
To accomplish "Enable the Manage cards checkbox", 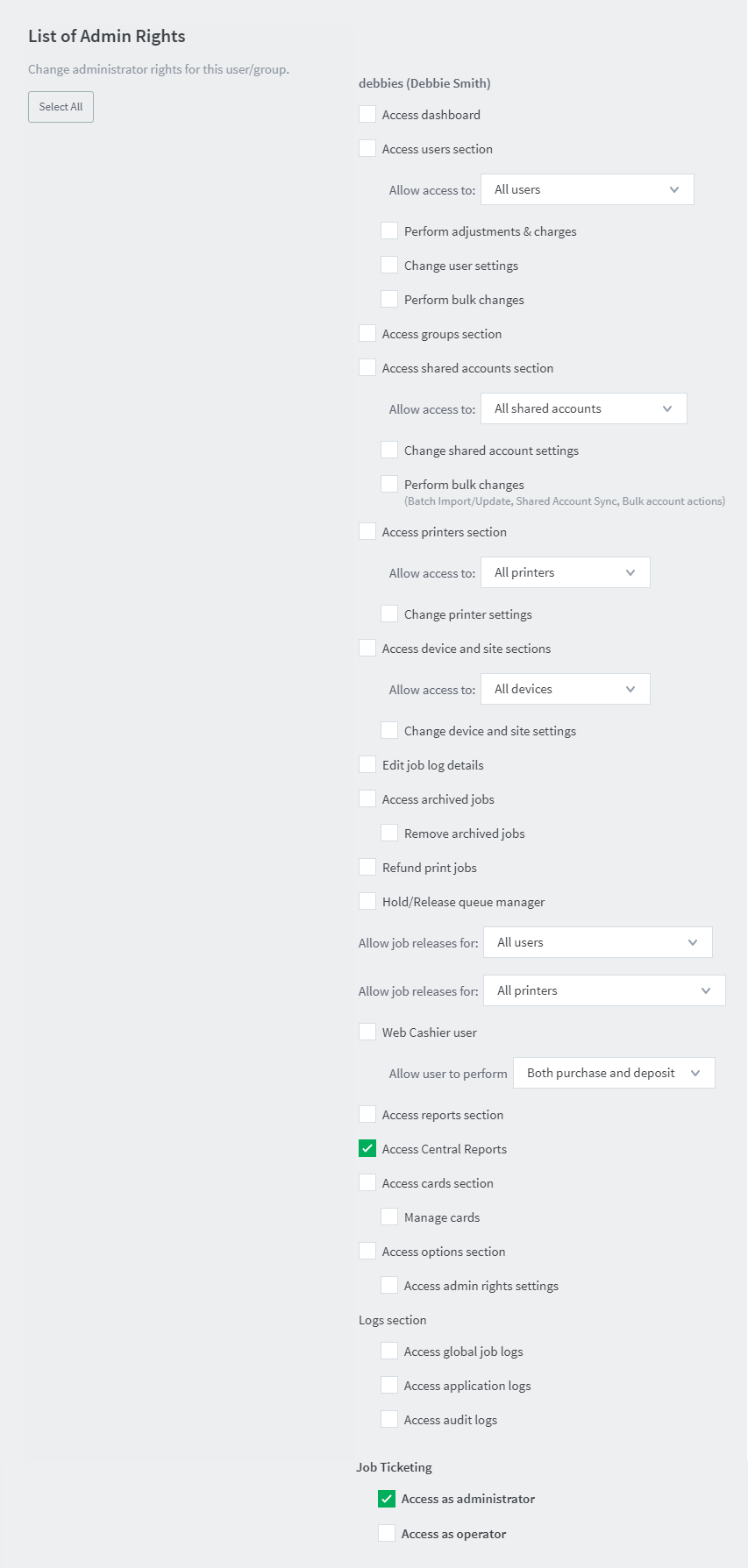I will click(x=389, y=1217).
